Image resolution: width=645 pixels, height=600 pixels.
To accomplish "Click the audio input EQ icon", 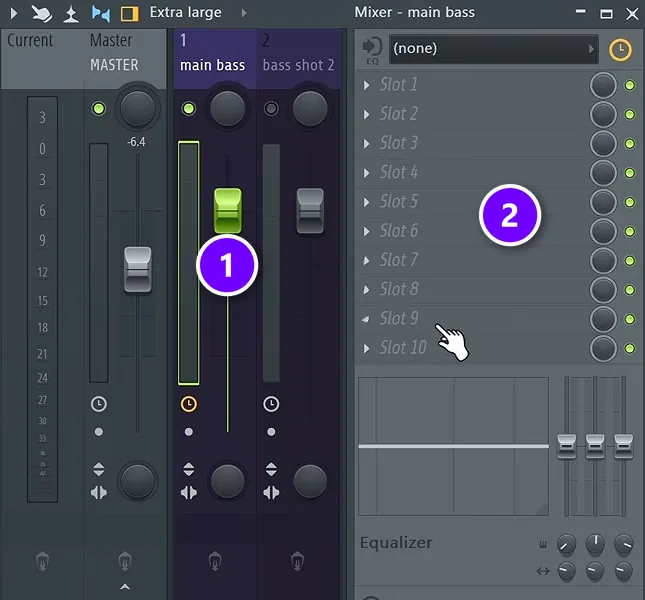I will [372, 50].
